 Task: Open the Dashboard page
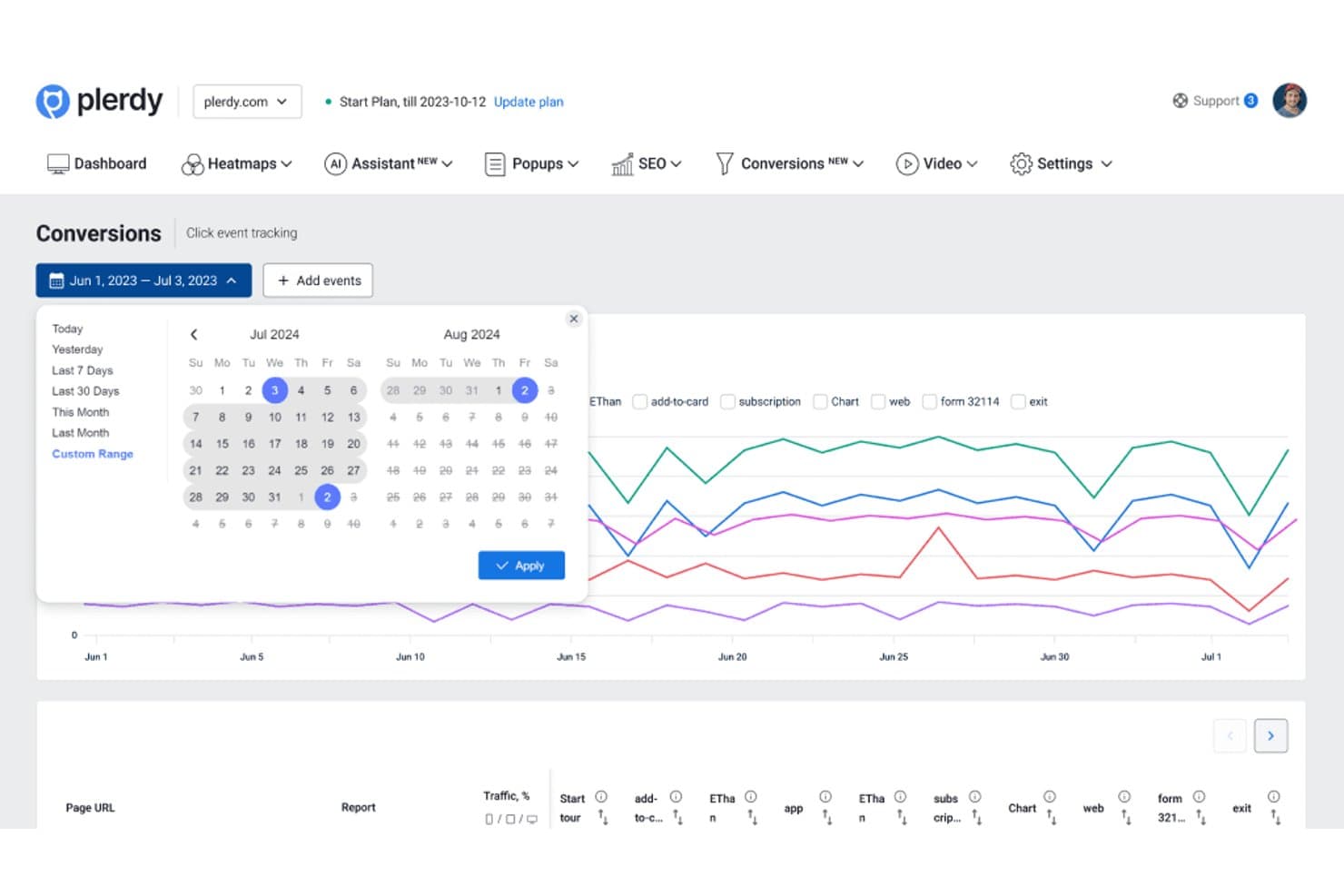[96, 163]
